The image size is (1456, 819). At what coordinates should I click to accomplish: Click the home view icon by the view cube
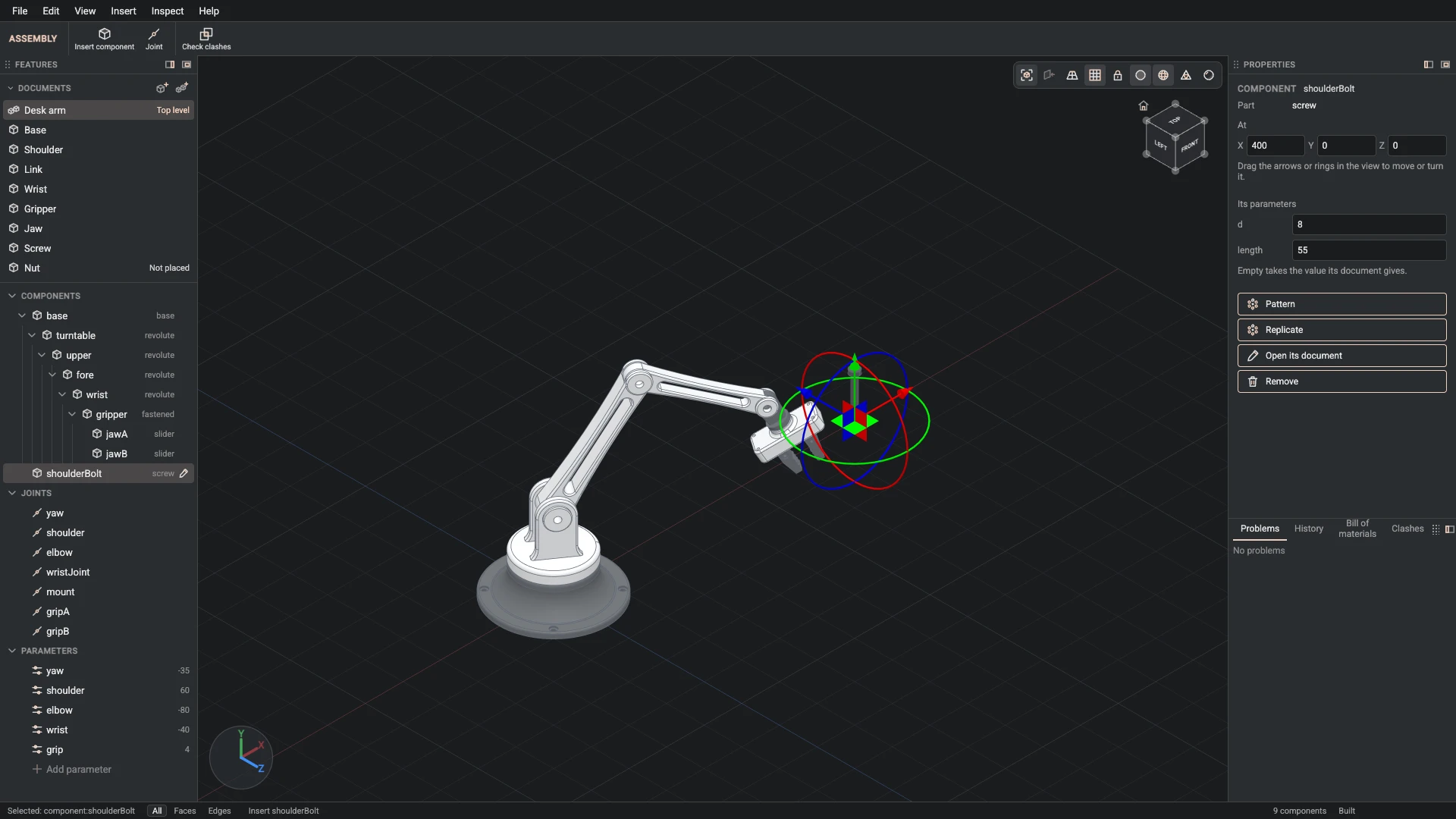[1144, 106]
